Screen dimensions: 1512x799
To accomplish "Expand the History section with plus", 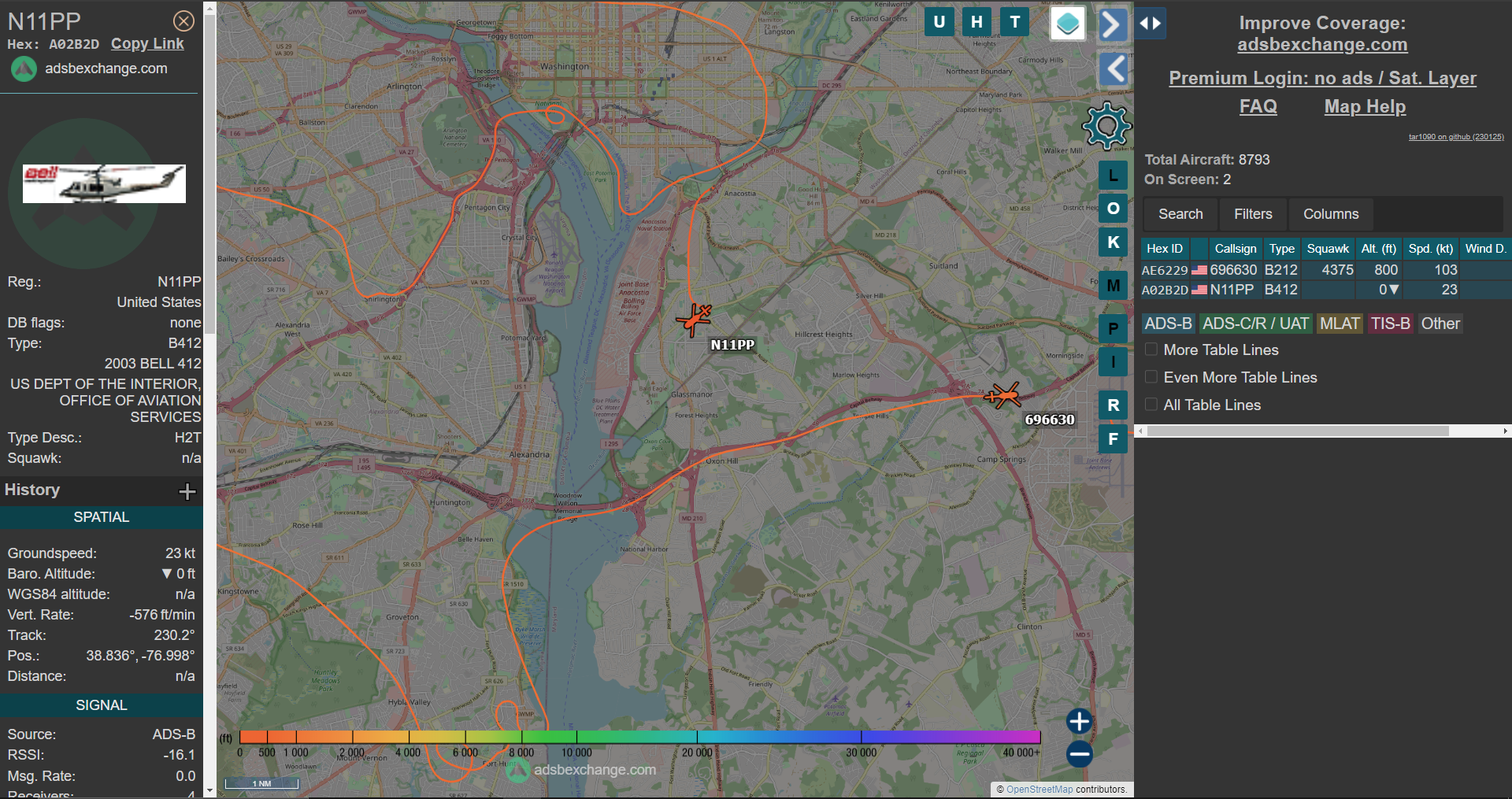I will [187, 492].
